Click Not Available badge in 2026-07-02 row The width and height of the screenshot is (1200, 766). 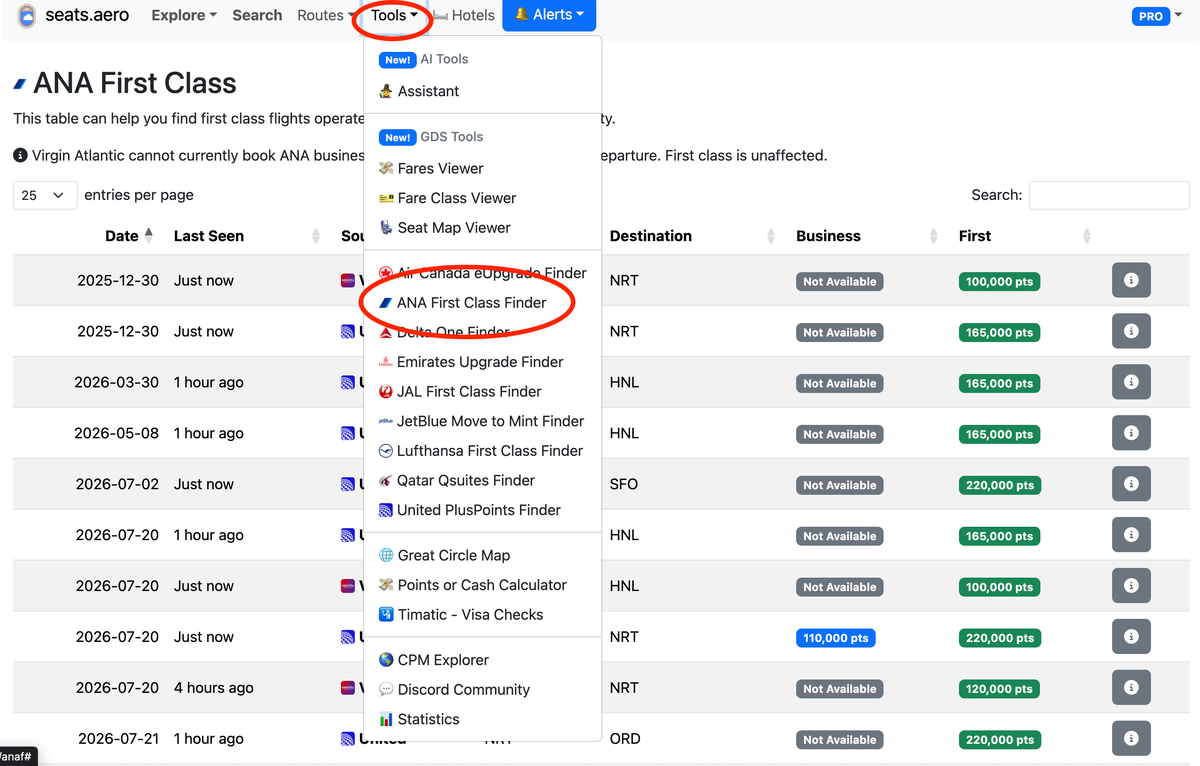pos(840,485)
